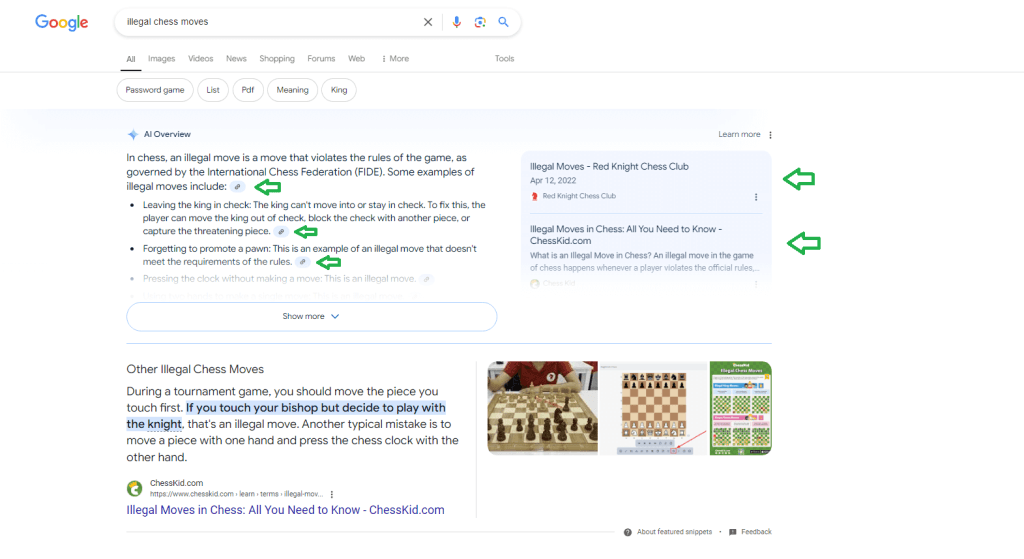
Task: Clear the search box with the X icon
Action: coord(428,22)
